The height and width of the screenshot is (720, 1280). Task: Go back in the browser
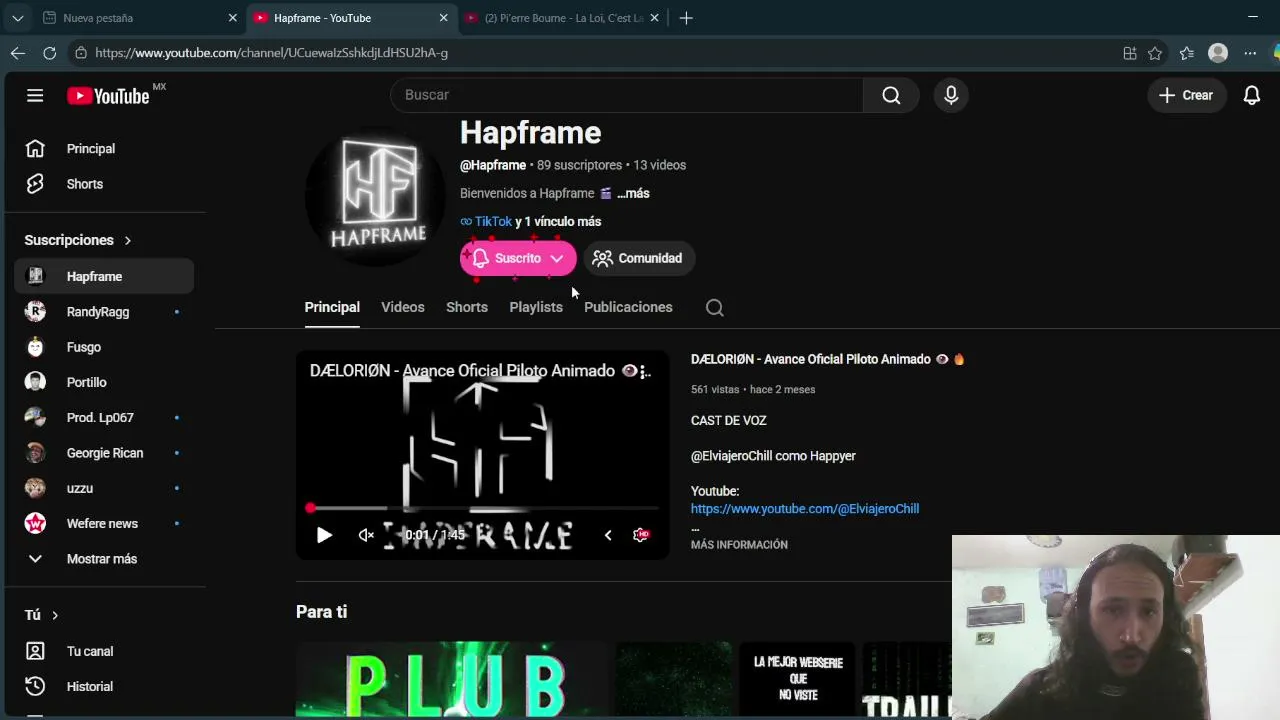(x=18, y=53)
